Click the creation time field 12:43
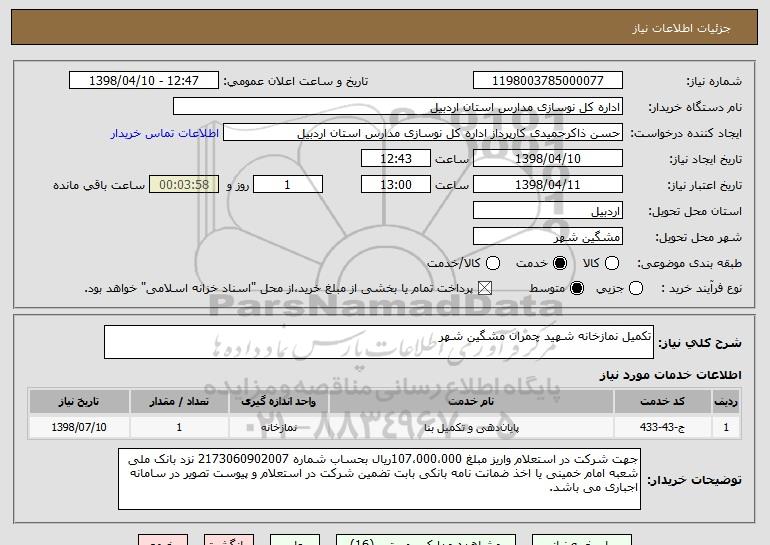The image size is (770, 545). point(396,159)
